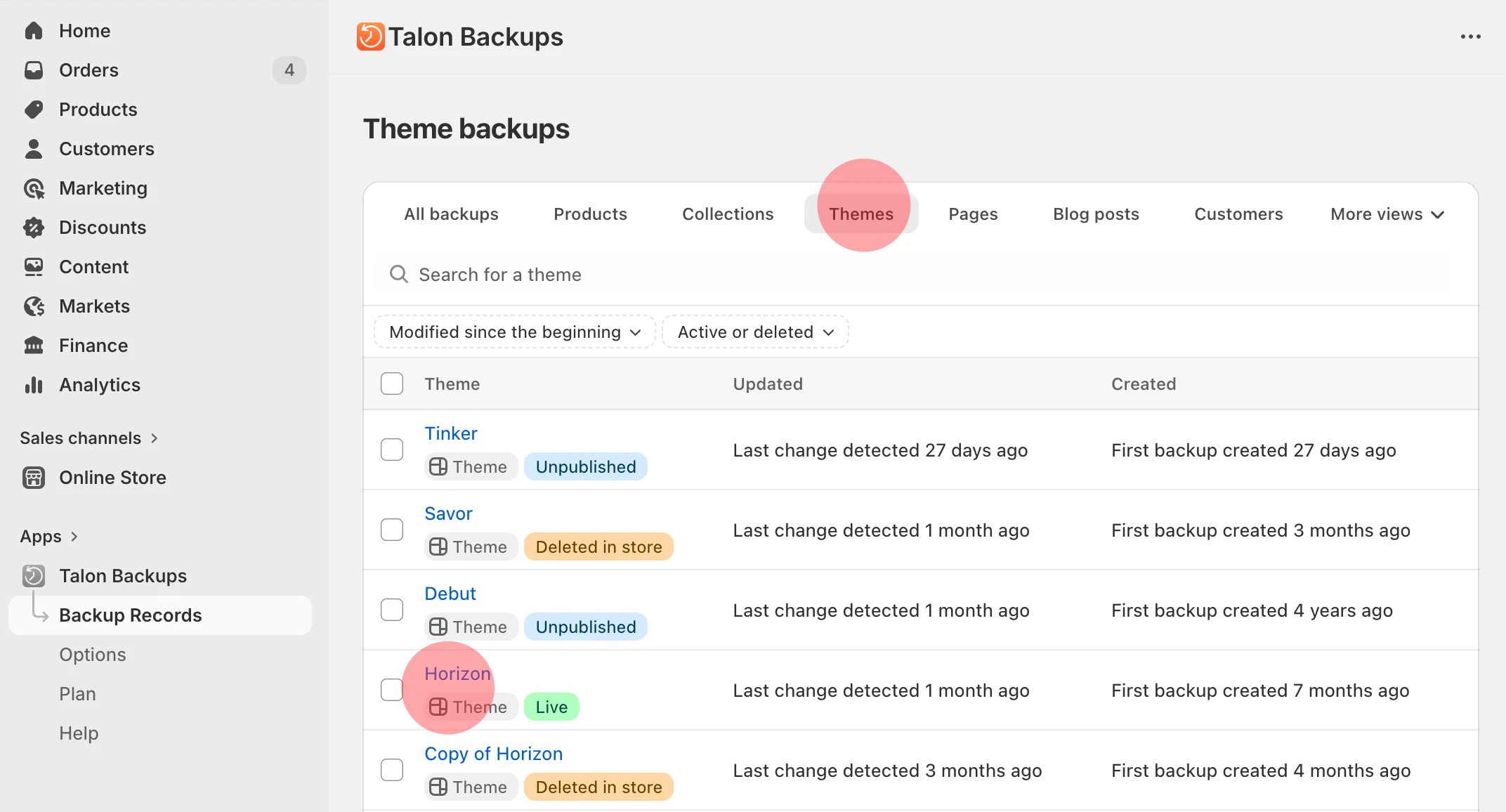Viewport: 1506px width, 812px height.
Task: Open the 'Modified since the beginning' filter
Action: (x=514, y=332)
